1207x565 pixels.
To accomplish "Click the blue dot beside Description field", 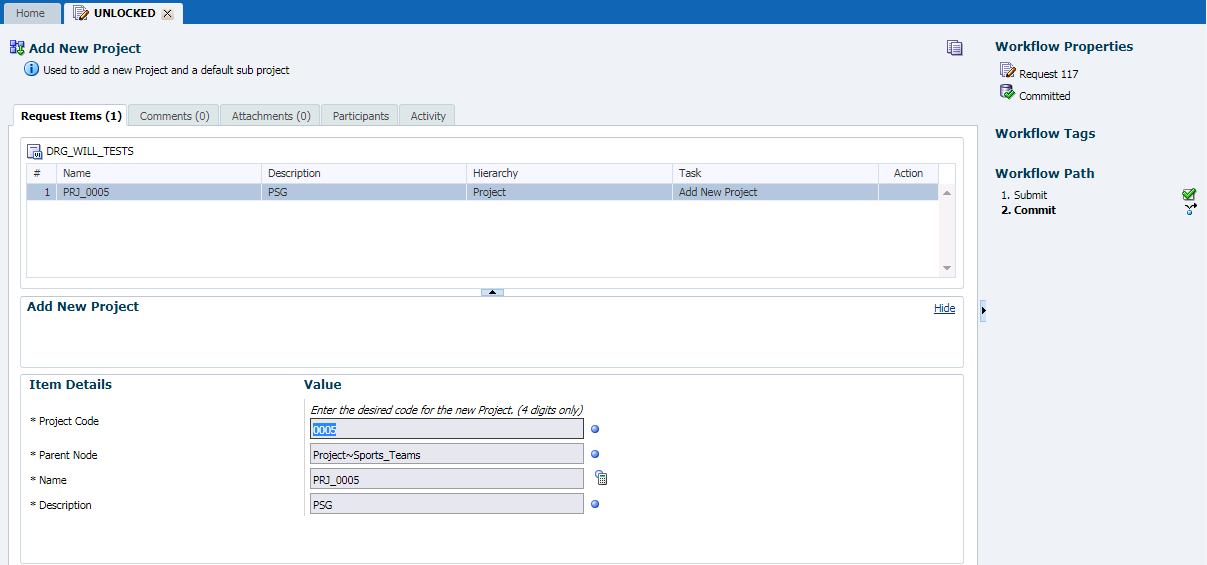I will coord(595,504).
